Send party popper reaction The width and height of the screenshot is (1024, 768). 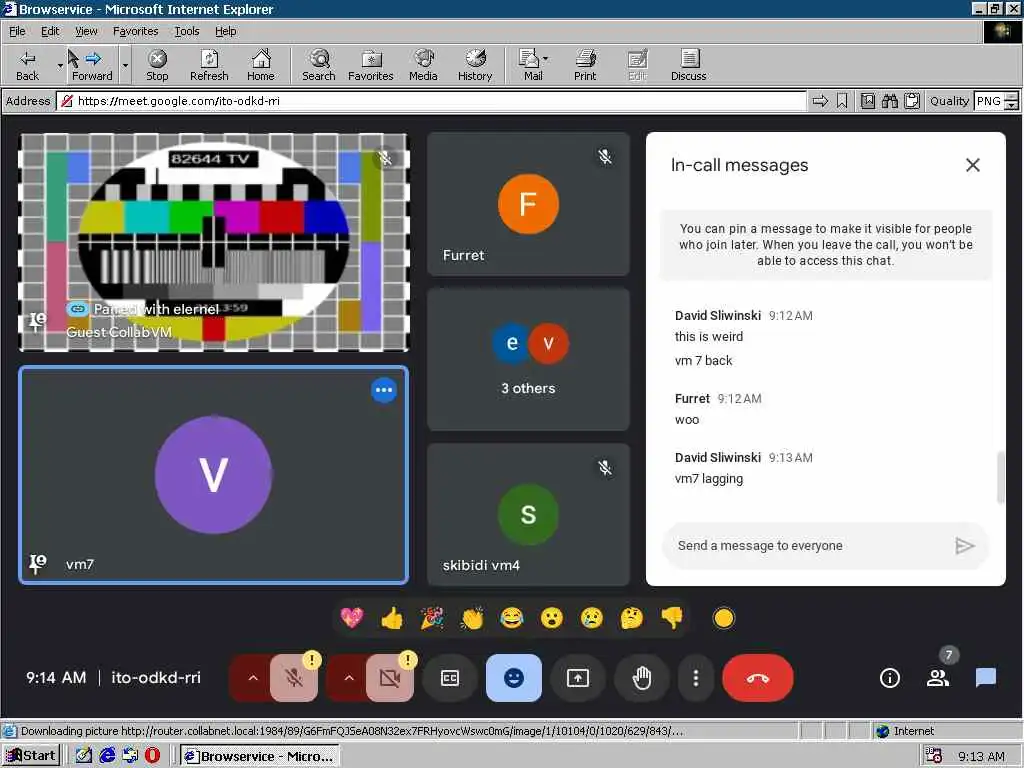coord(432,618)
